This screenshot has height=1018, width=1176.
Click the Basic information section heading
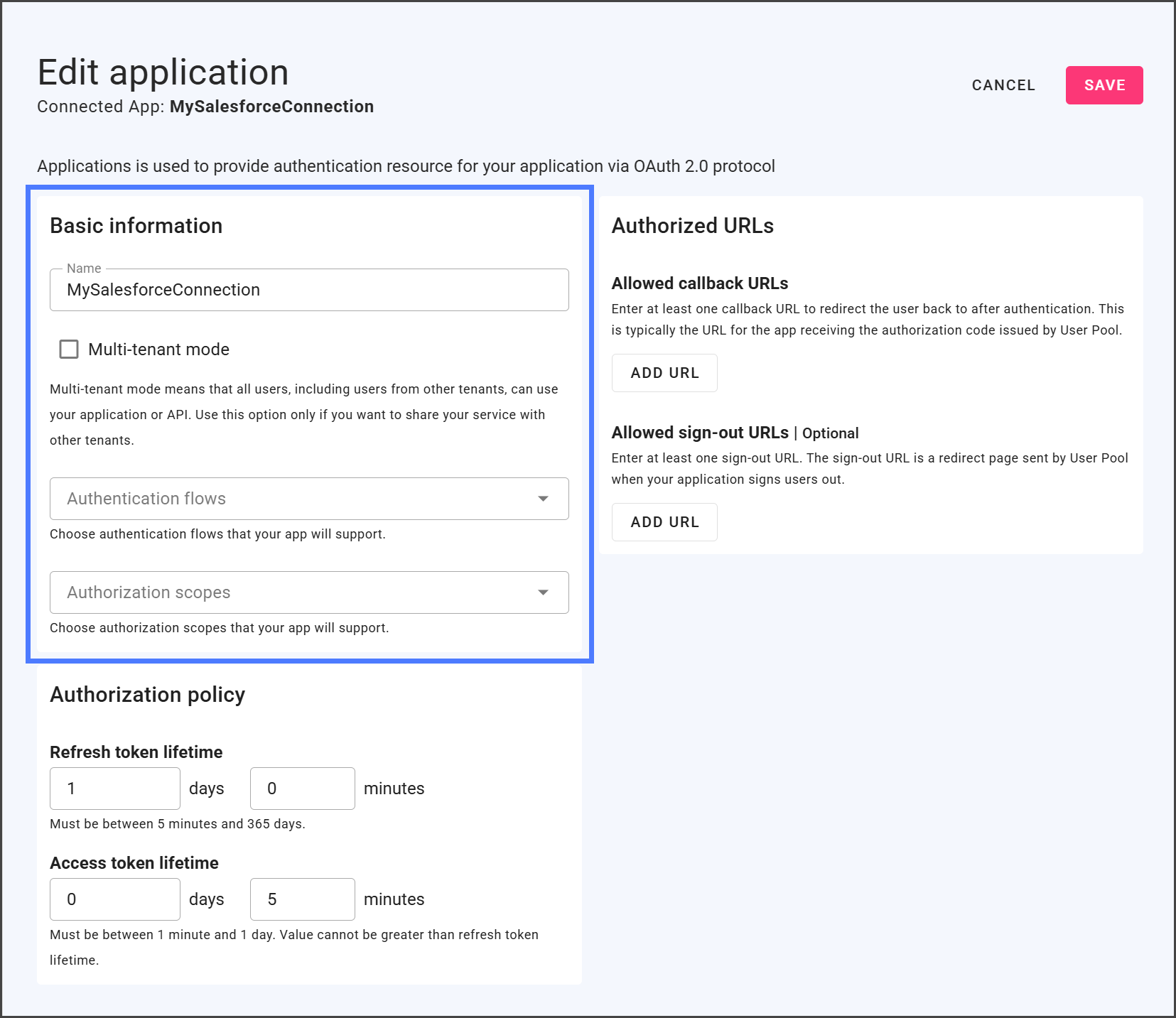(x=136, y=226)
